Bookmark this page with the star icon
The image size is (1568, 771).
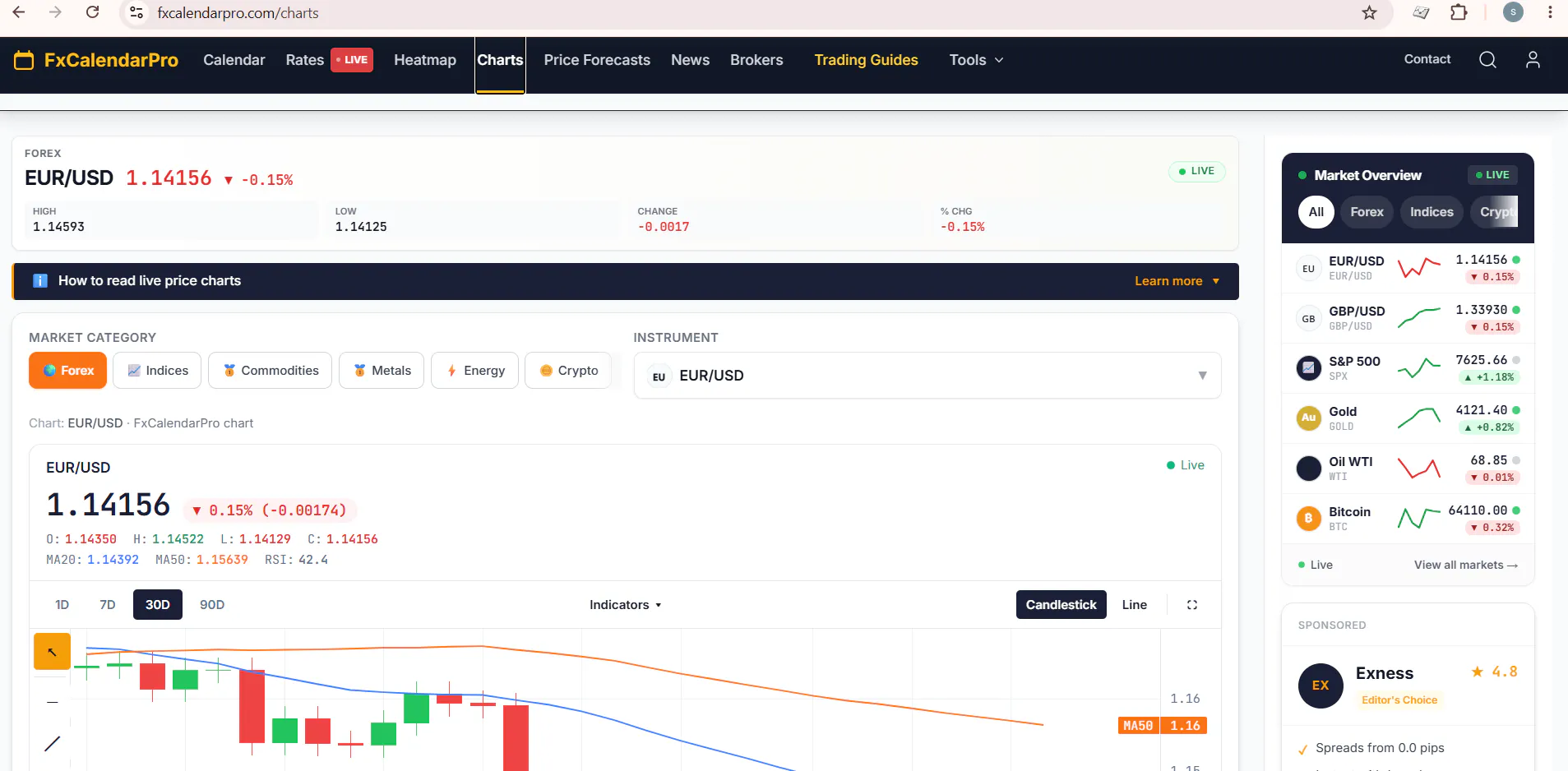pos(1369,13)
